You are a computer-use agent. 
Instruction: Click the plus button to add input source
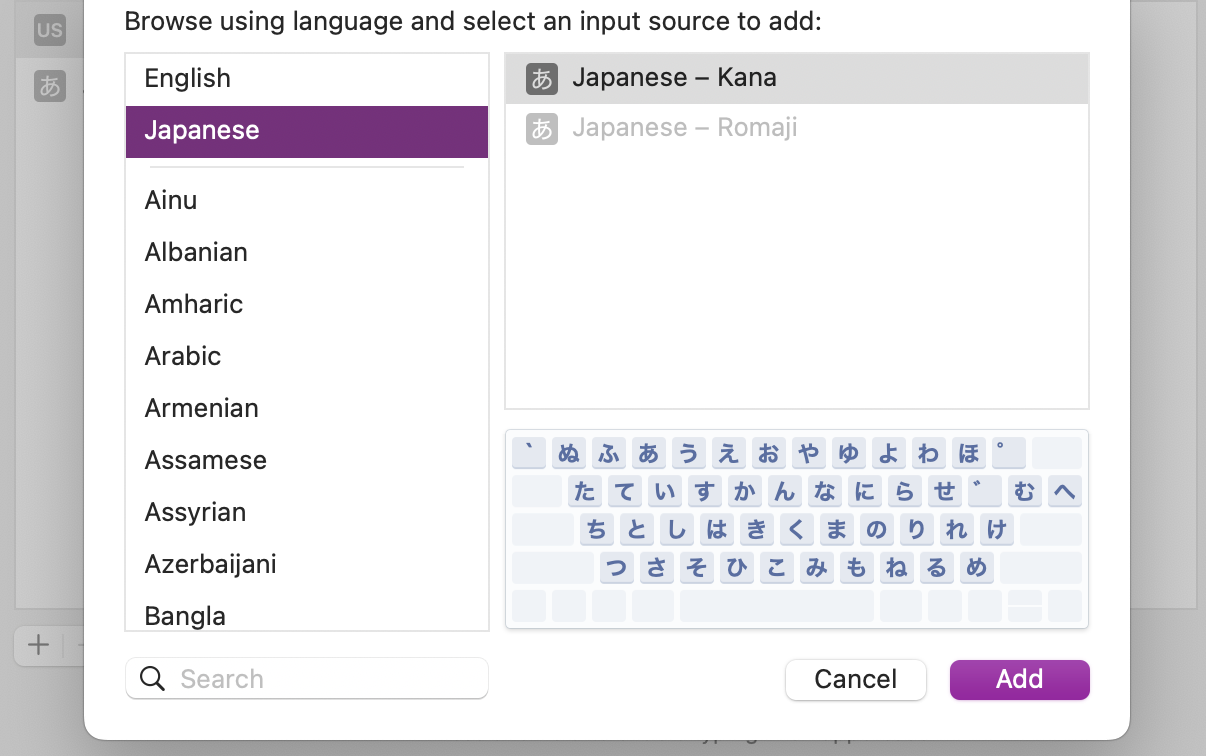click(38, 645)
